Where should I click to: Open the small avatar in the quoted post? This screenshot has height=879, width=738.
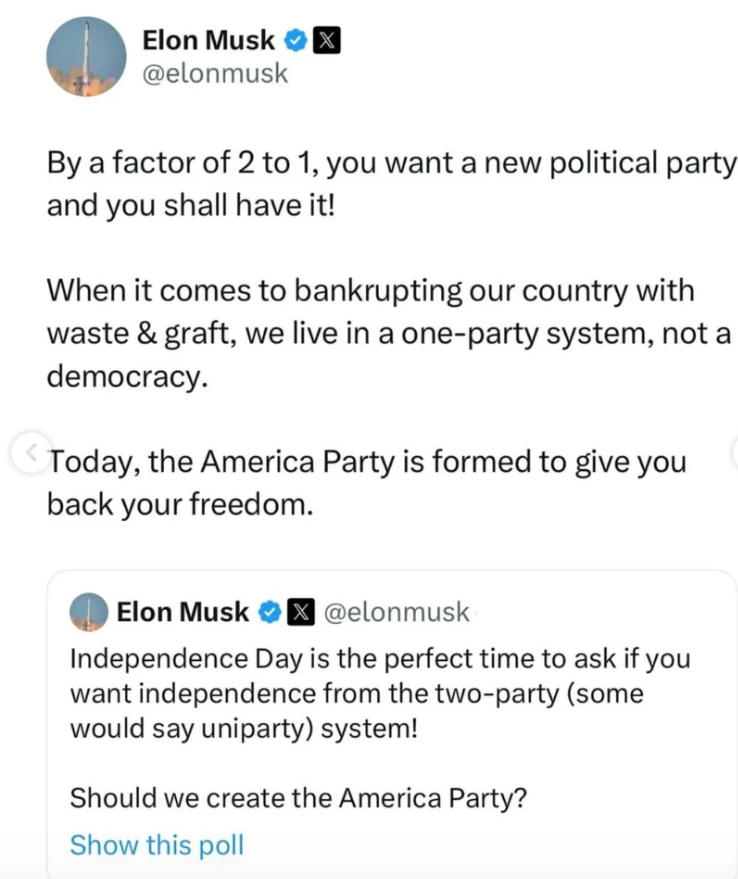coord(88,612)
